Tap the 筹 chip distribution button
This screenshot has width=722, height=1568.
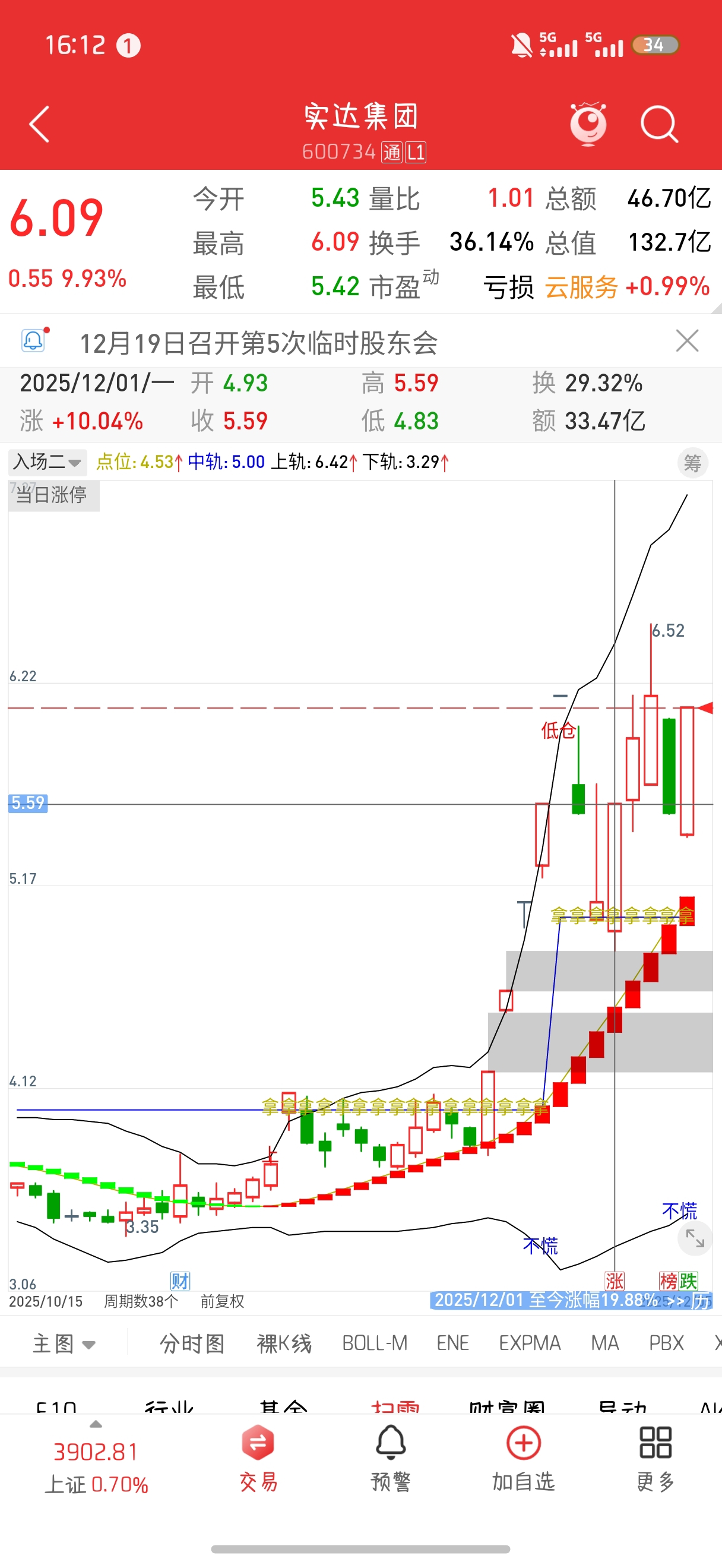coord(693,463)
